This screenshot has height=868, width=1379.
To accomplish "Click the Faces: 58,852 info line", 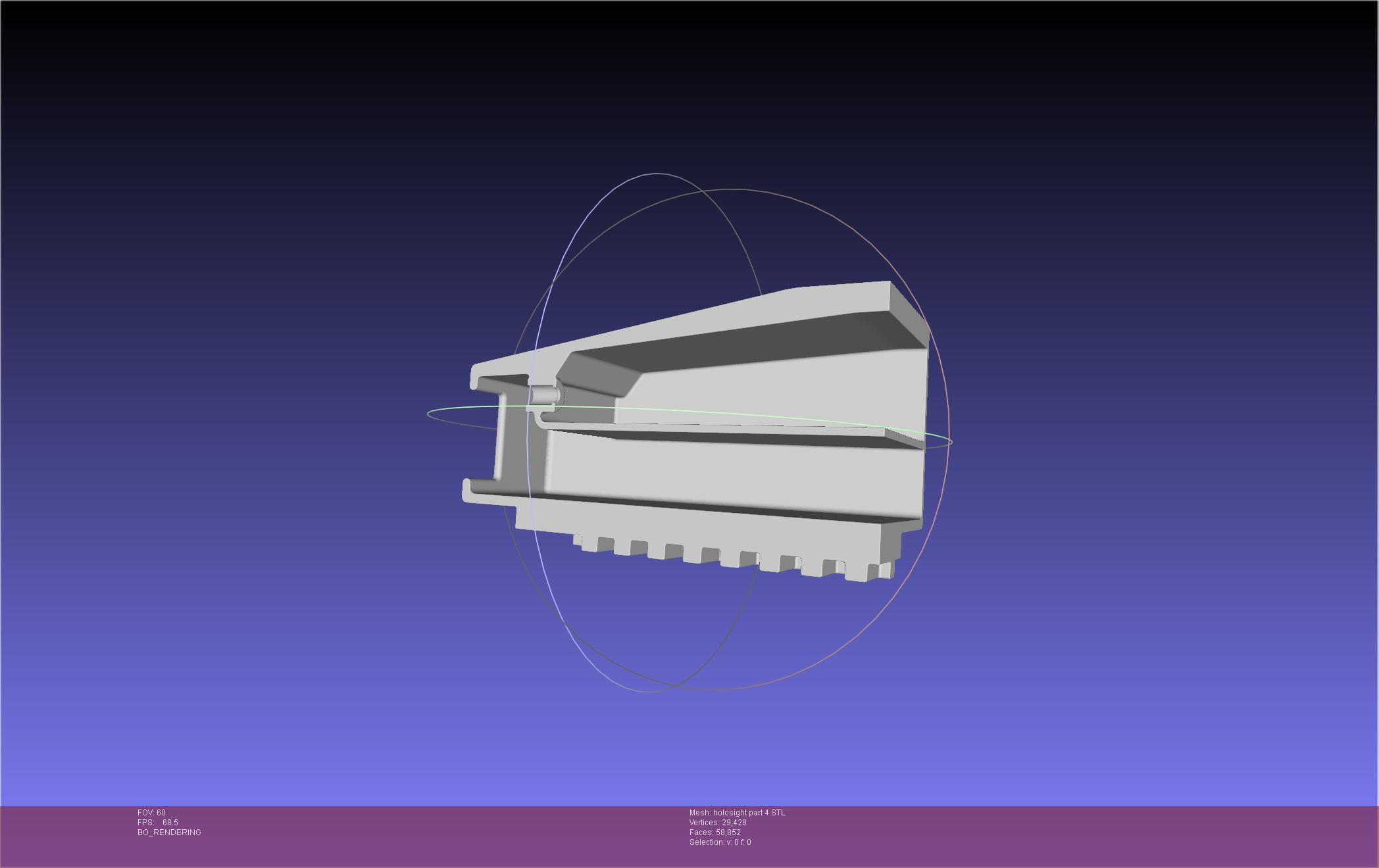I will (x=715, y=832).
